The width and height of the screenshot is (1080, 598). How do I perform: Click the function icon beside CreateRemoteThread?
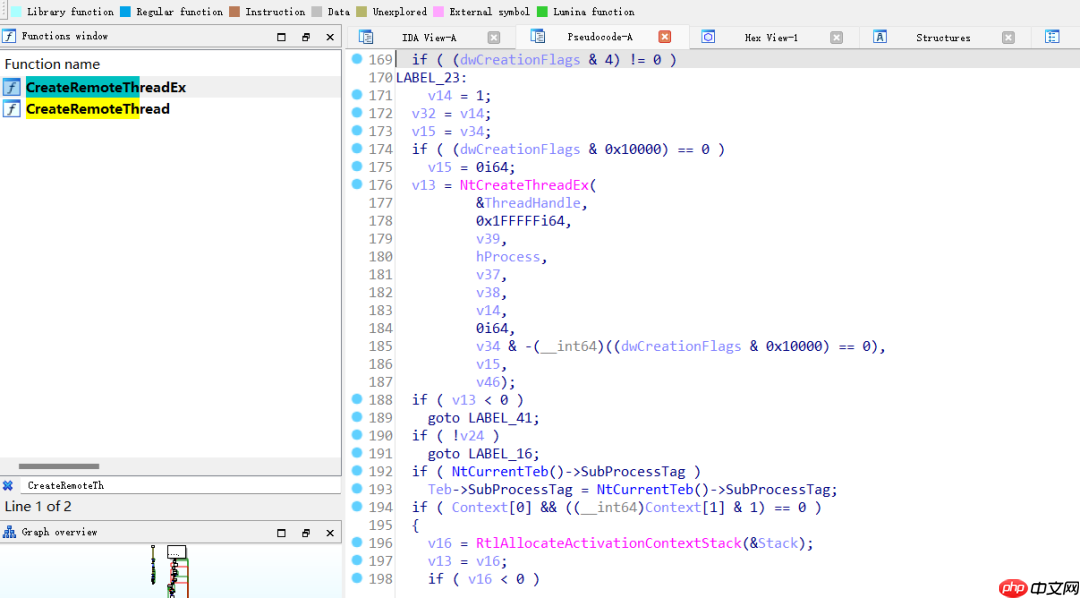[12, 109]
